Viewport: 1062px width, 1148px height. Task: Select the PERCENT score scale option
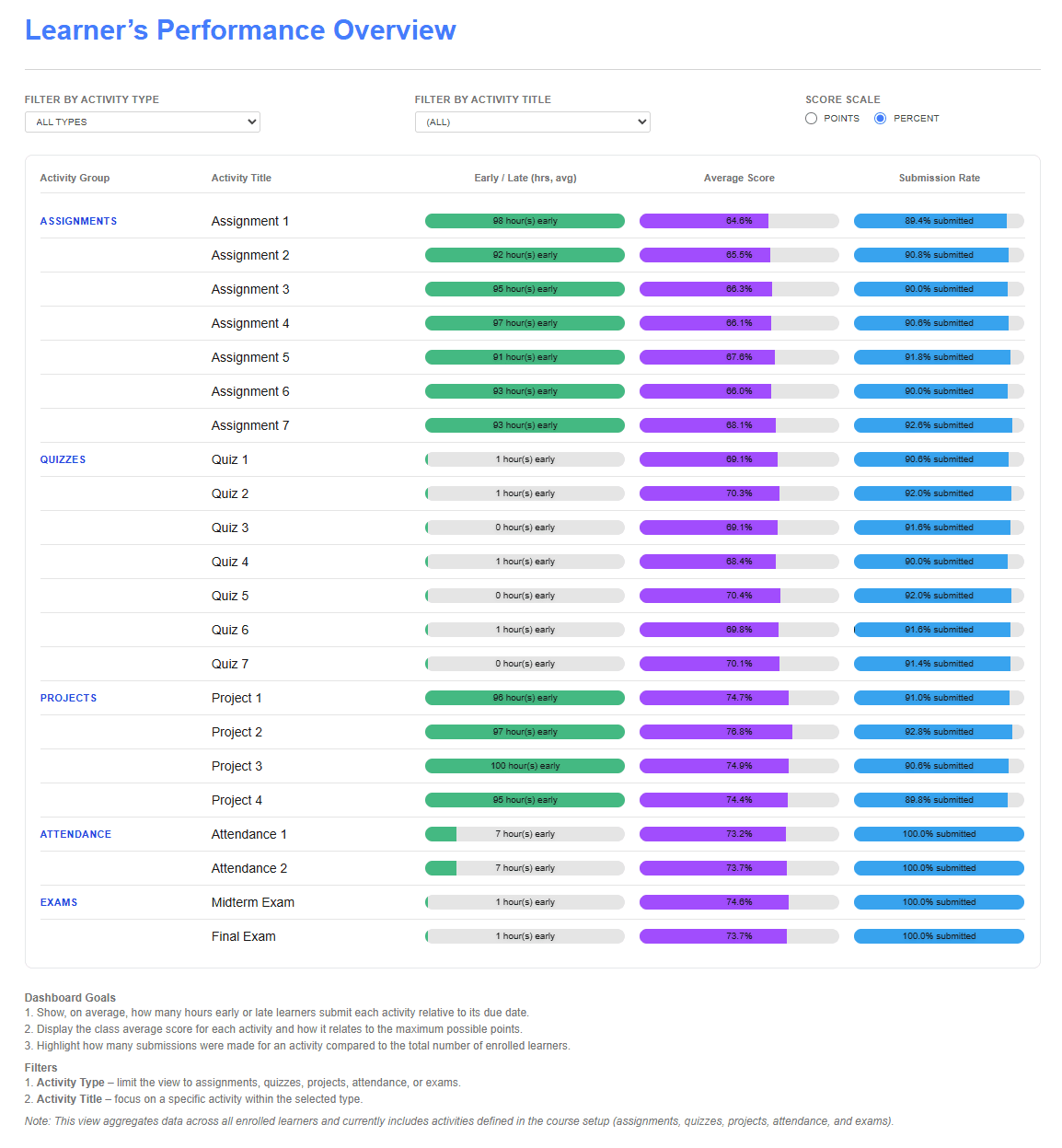(x=880, y=118)
